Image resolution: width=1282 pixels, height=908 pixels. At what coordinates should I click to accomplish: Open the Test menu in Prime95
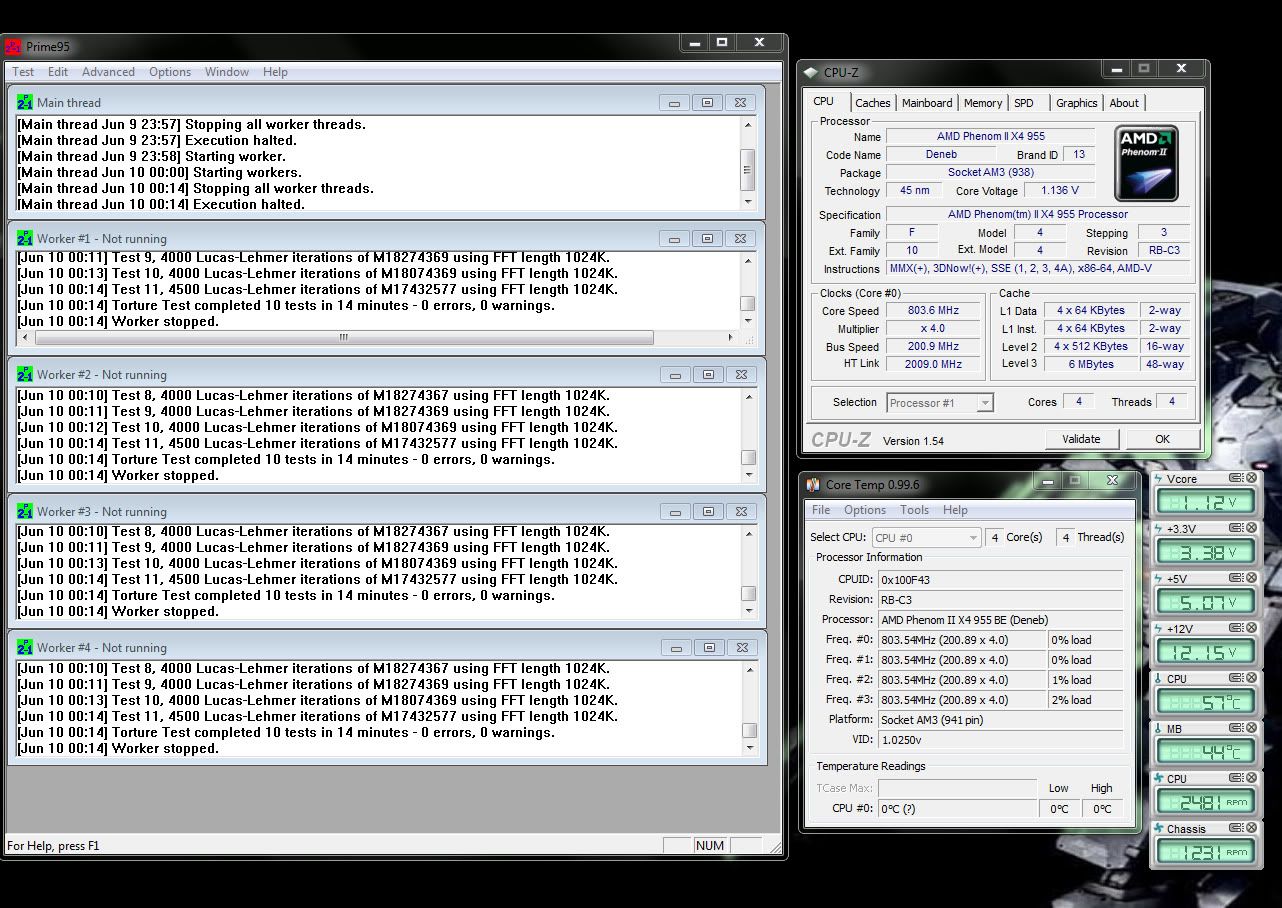(x=23, y=72)
